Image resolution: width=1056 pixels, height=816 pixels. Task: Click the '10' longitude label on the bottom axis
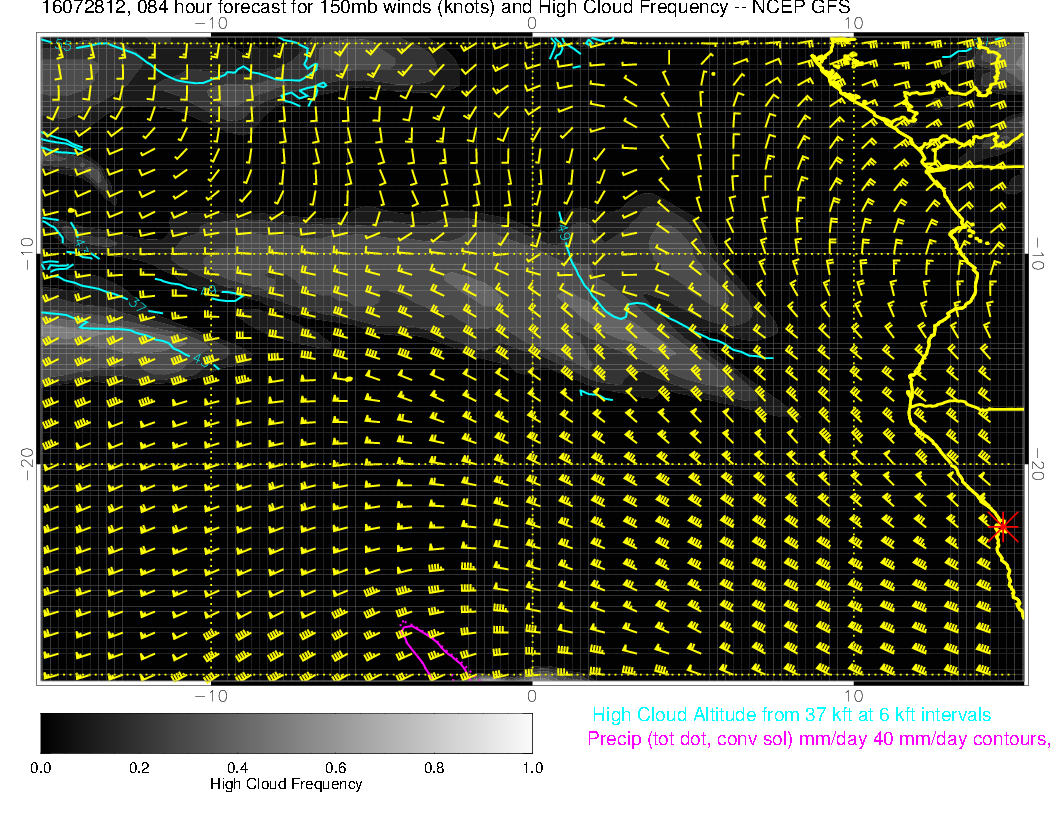[x=852, y=695]
